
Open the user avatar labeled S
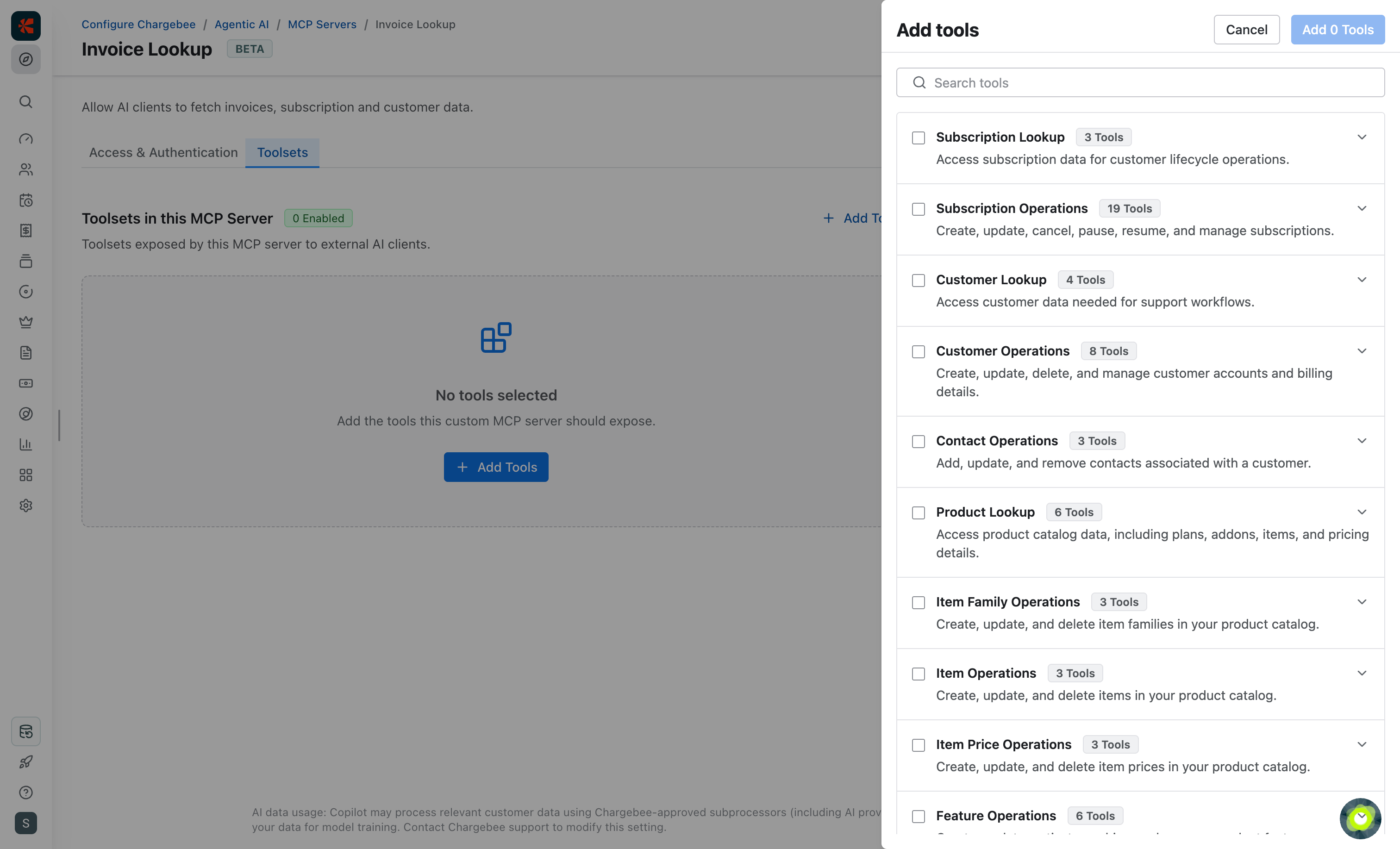(x=25, y=824)
